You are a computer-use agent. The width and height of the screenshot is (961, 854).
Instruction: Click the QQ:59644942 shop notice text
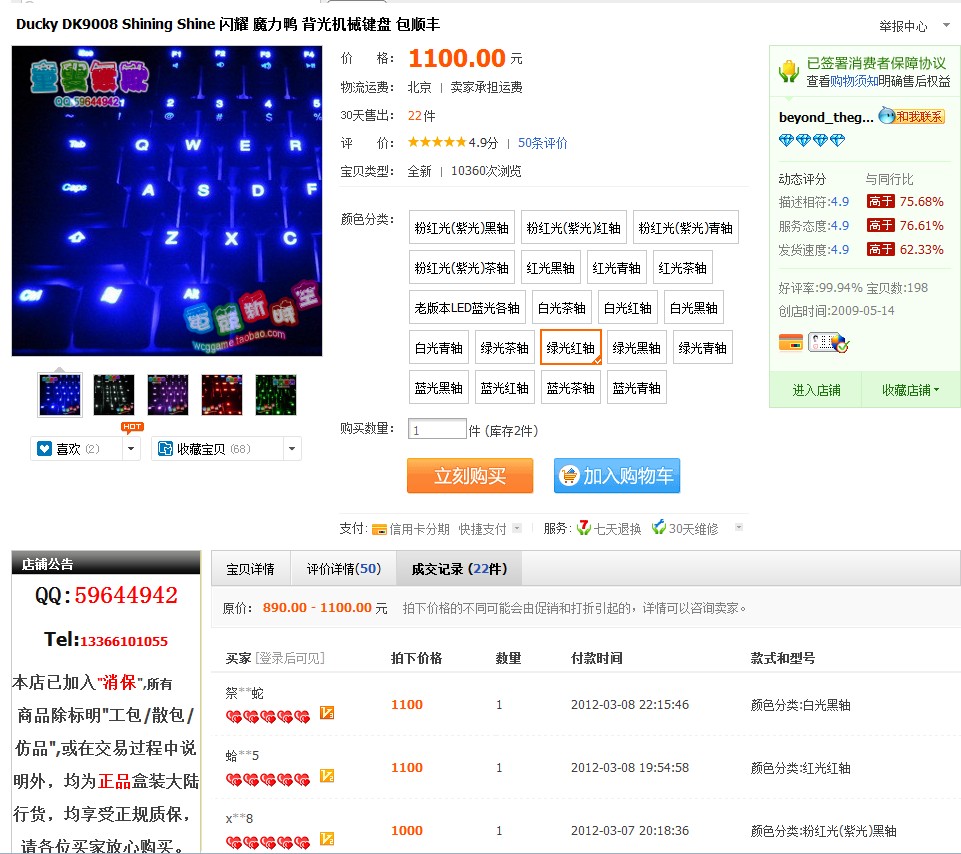pyautogui.click(x=106, y=595)
